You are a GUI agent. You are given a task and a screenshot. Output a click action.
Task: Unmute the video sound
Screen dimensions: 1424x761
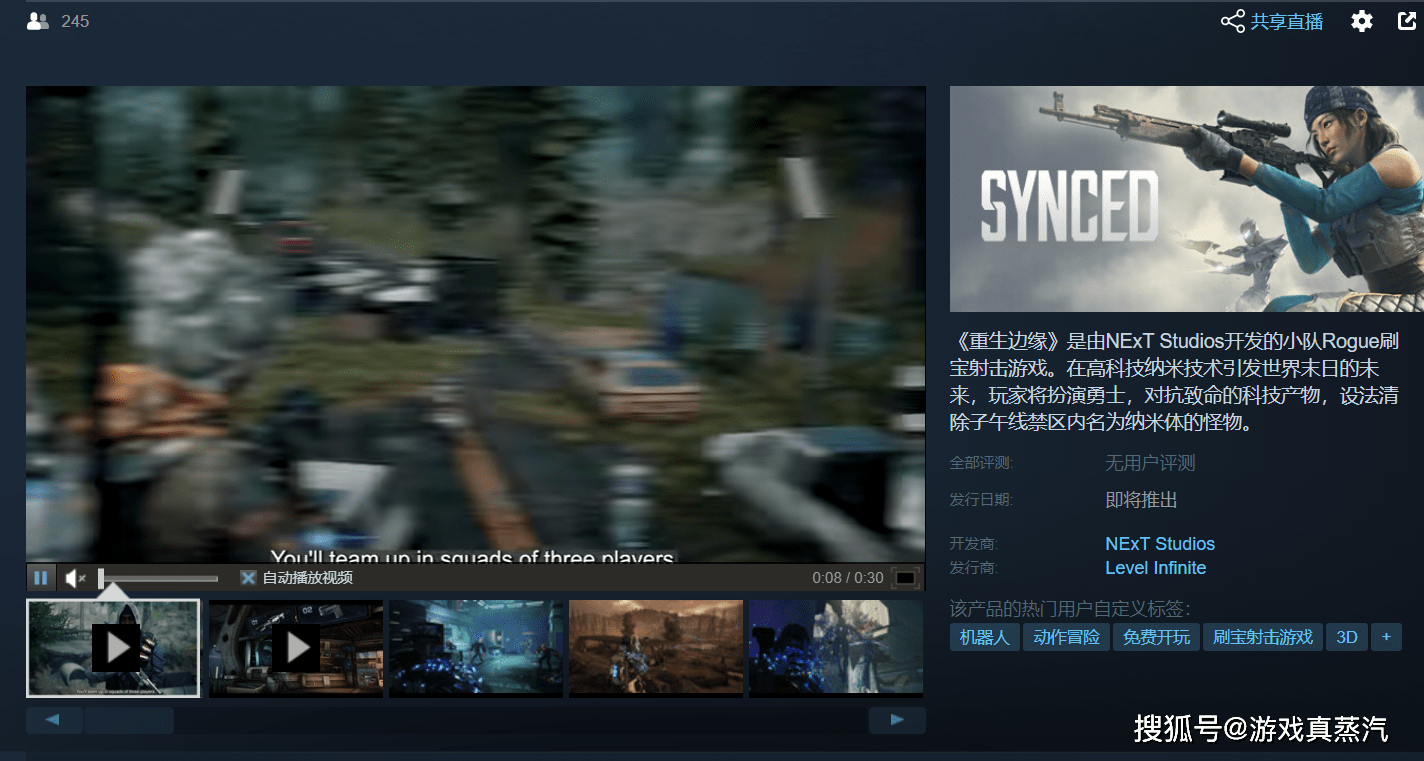click(x=76, y=578)
